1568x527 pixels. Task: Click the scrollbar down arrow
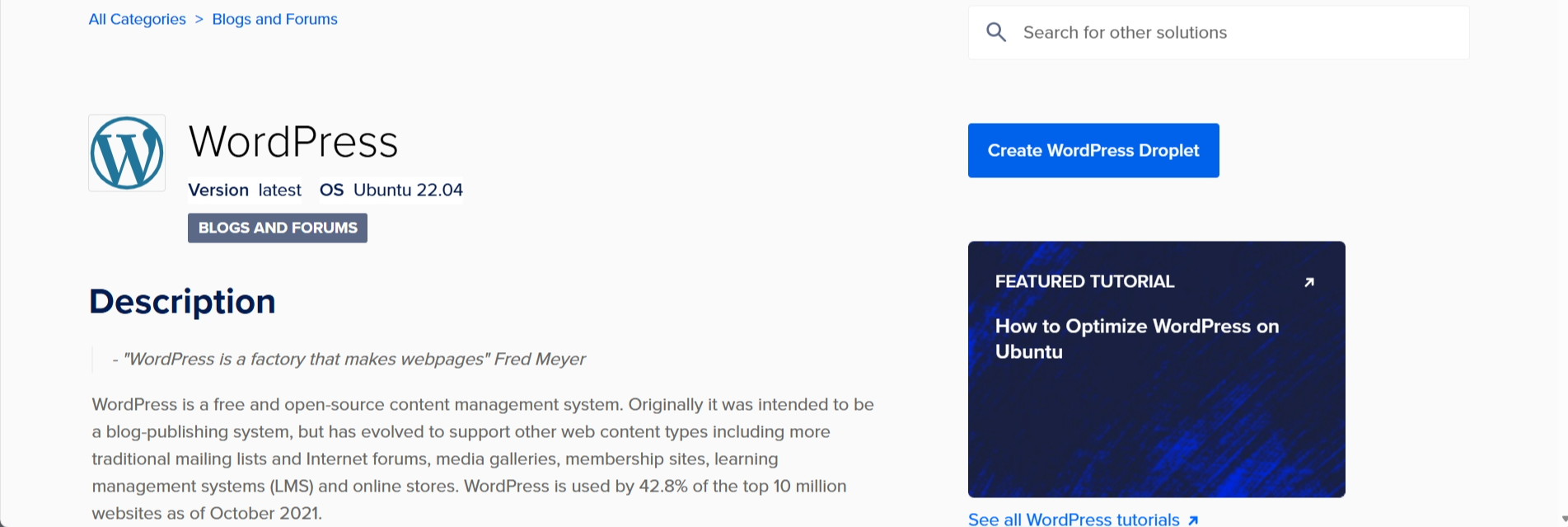[1563, 520]
